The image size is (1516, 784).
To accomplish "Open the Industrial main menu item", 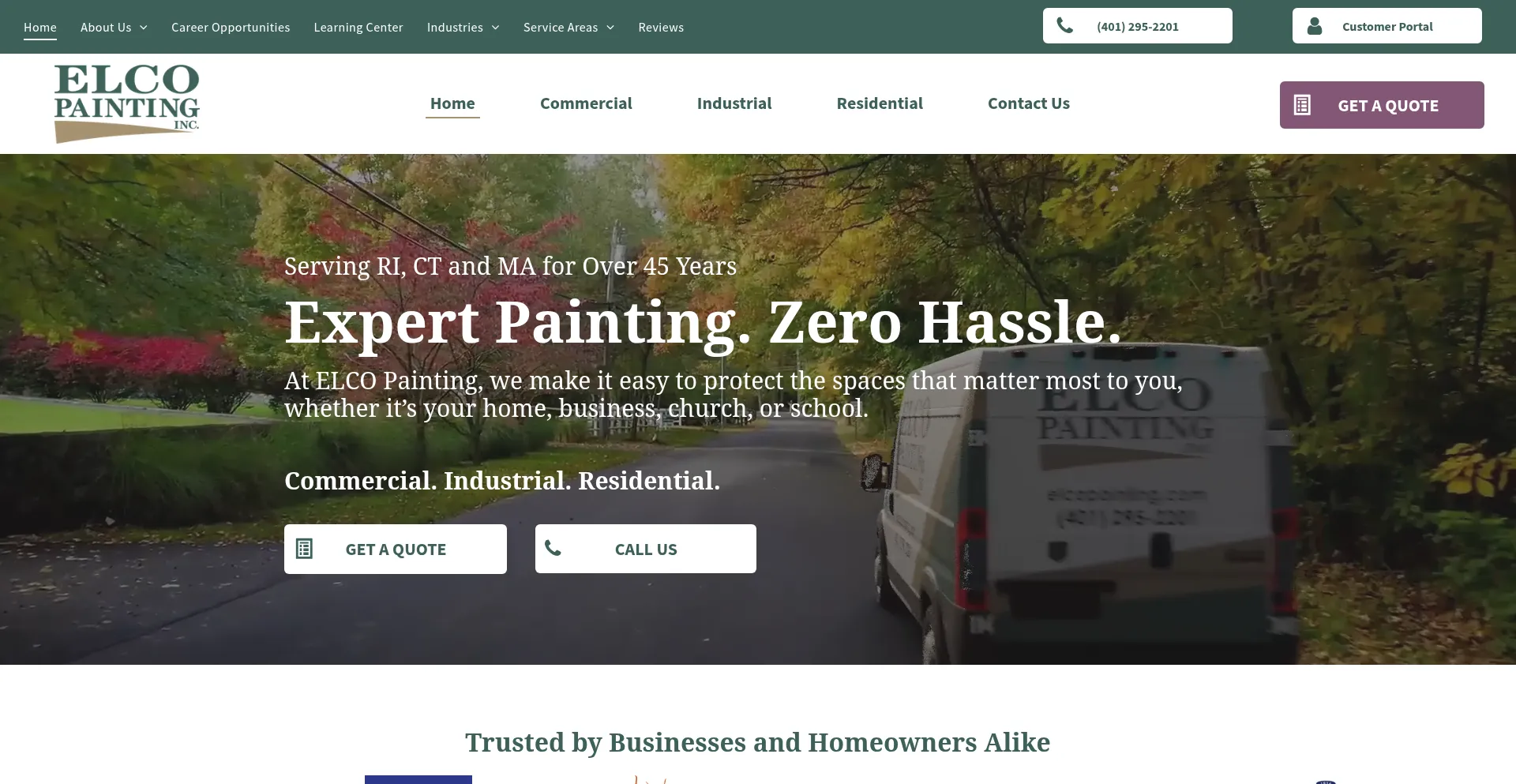I will [734, 103].
